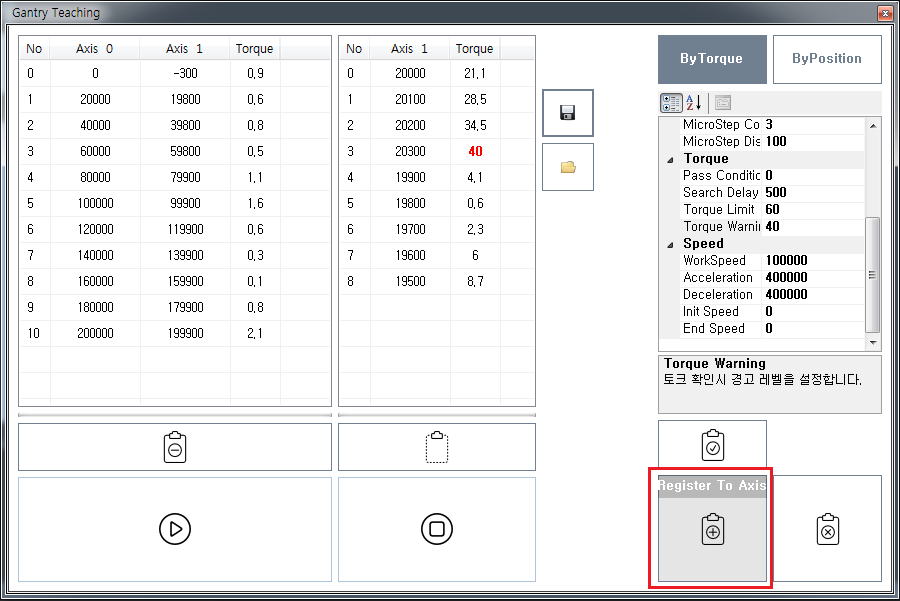The width and height of the screenshot is (900, 601).
Task: Click the clipboard checkmark apply button
Action: click(x=712, y=445)
